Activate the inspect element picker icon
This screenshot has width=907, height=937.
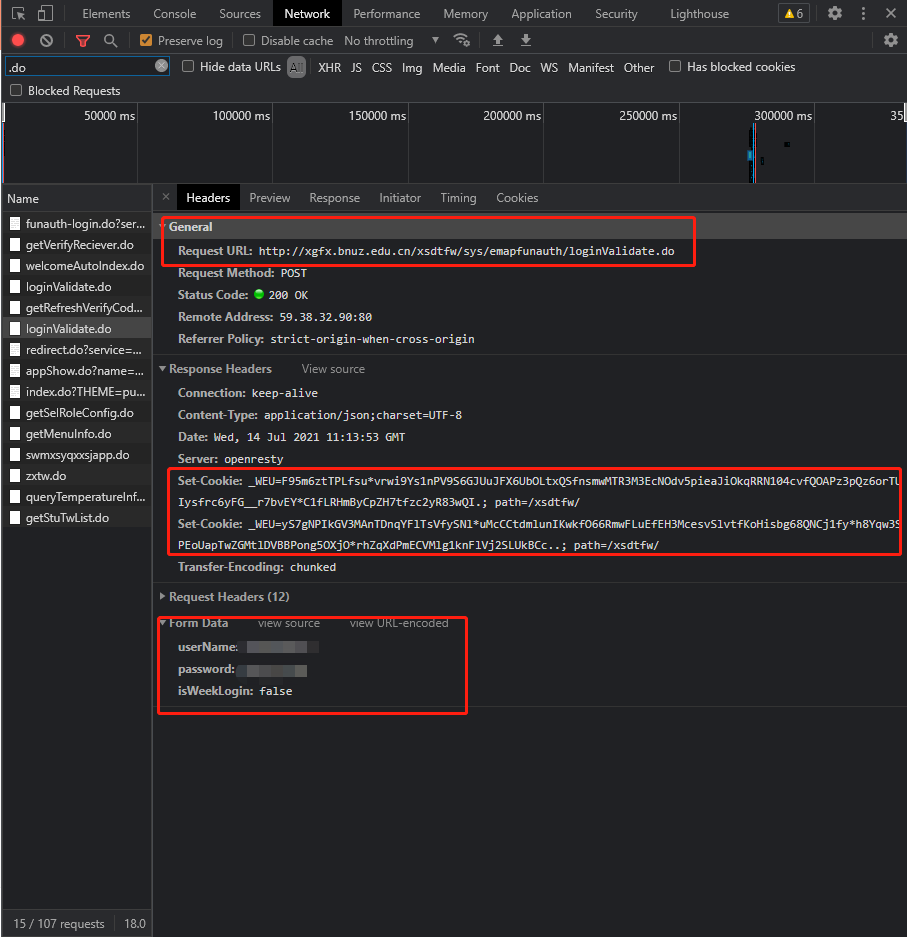(19, 13)
